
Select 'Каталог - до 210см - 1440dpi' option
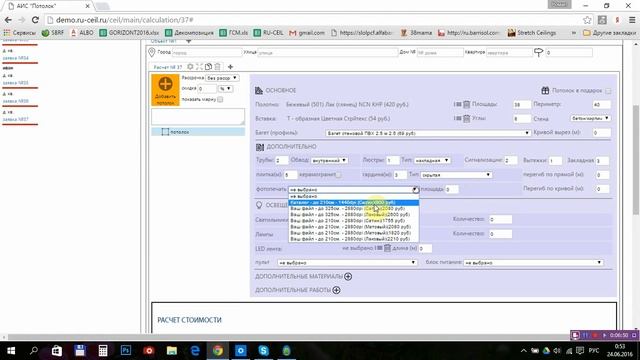[353, 202]
